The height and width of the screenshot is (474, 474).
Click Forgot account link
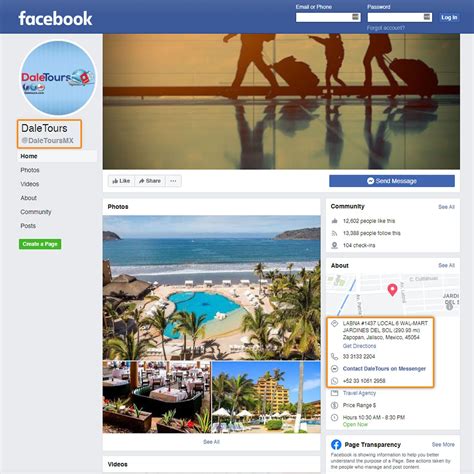pos(386,28)
